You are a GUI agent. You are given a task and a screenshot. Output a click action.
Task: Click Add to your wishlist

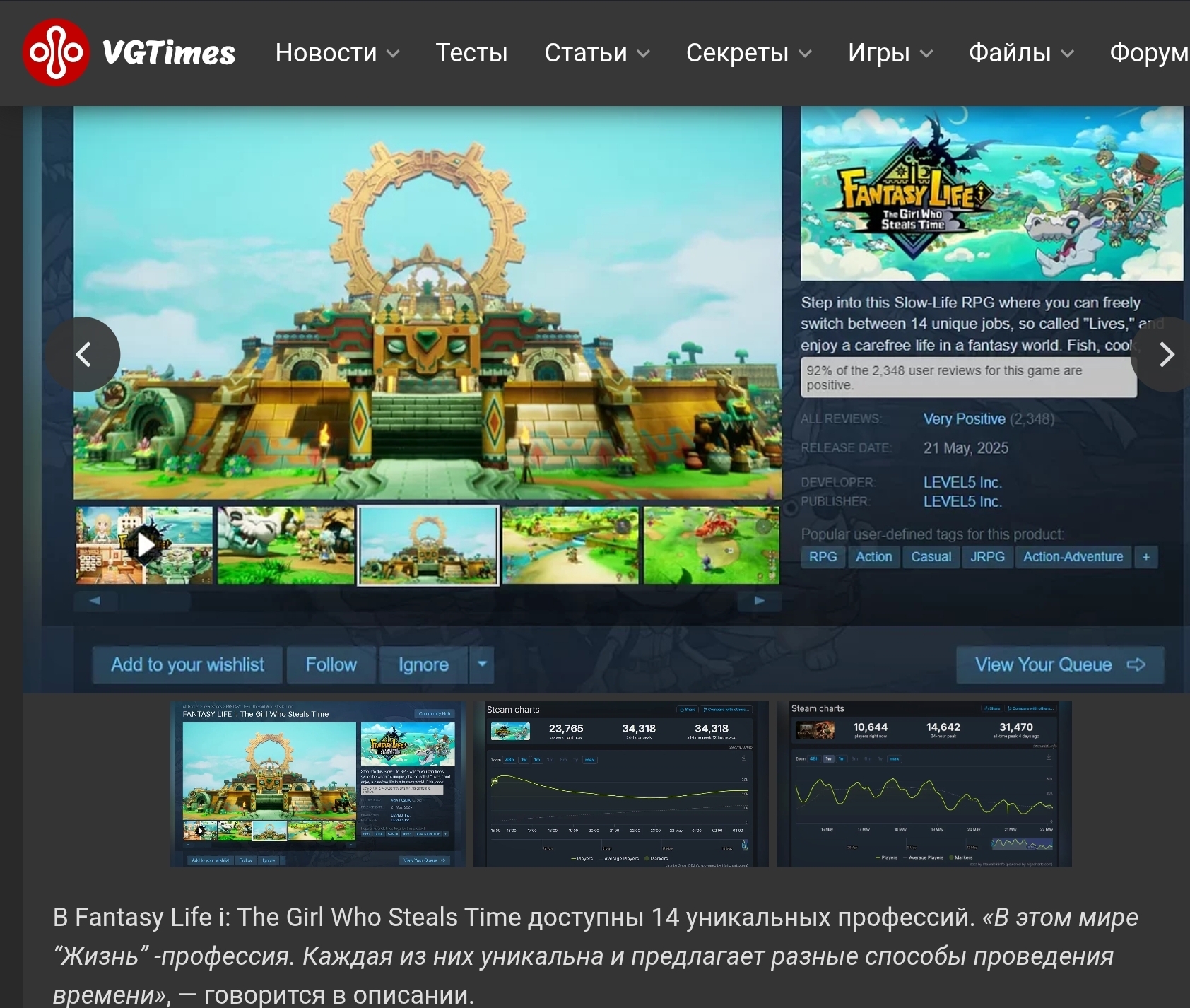187,664
